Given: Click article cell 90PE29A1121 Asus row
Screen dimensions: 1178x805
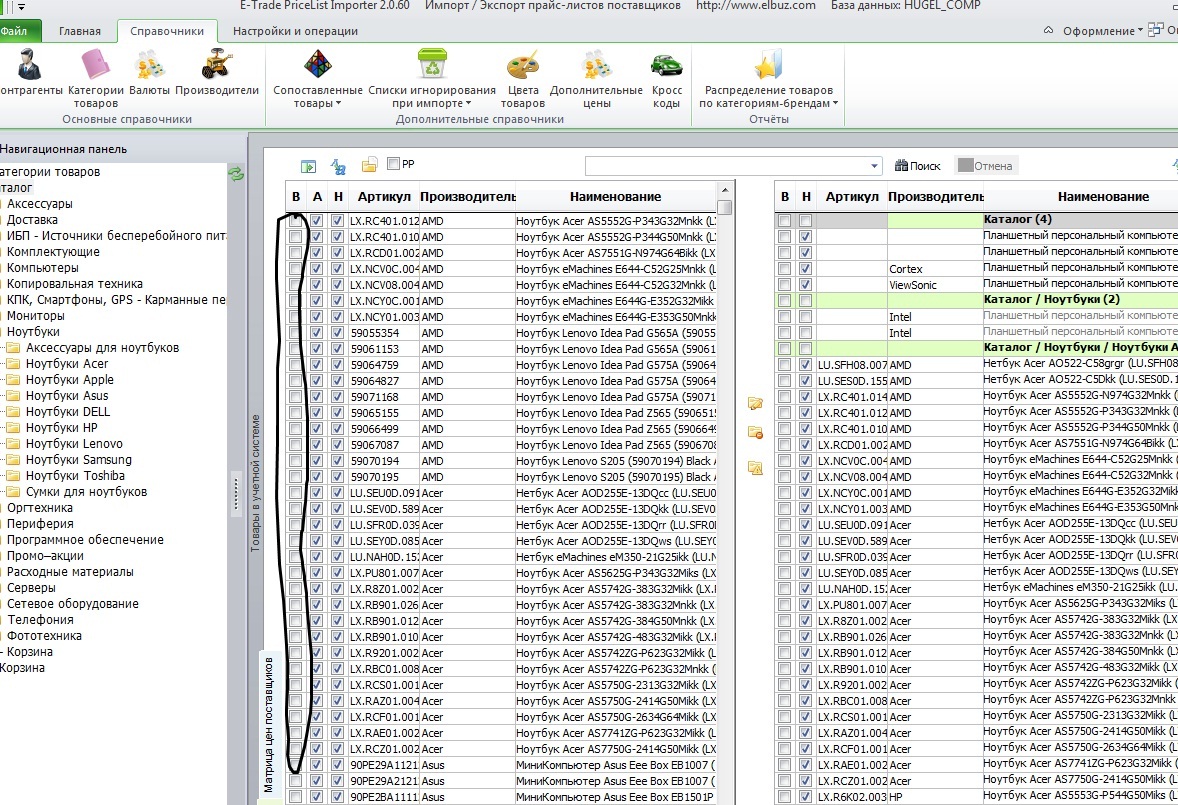Looking at the screenshot, I should tap(384, 764).
